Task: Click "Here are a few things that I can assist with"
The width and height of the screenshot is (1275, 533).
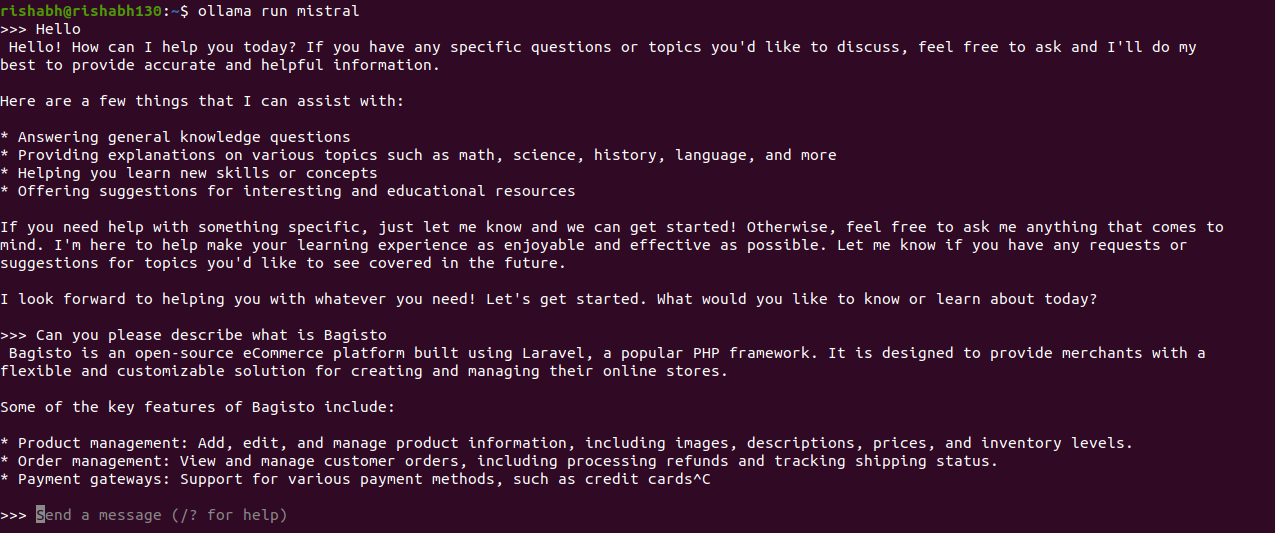Action: pos(202,101)
